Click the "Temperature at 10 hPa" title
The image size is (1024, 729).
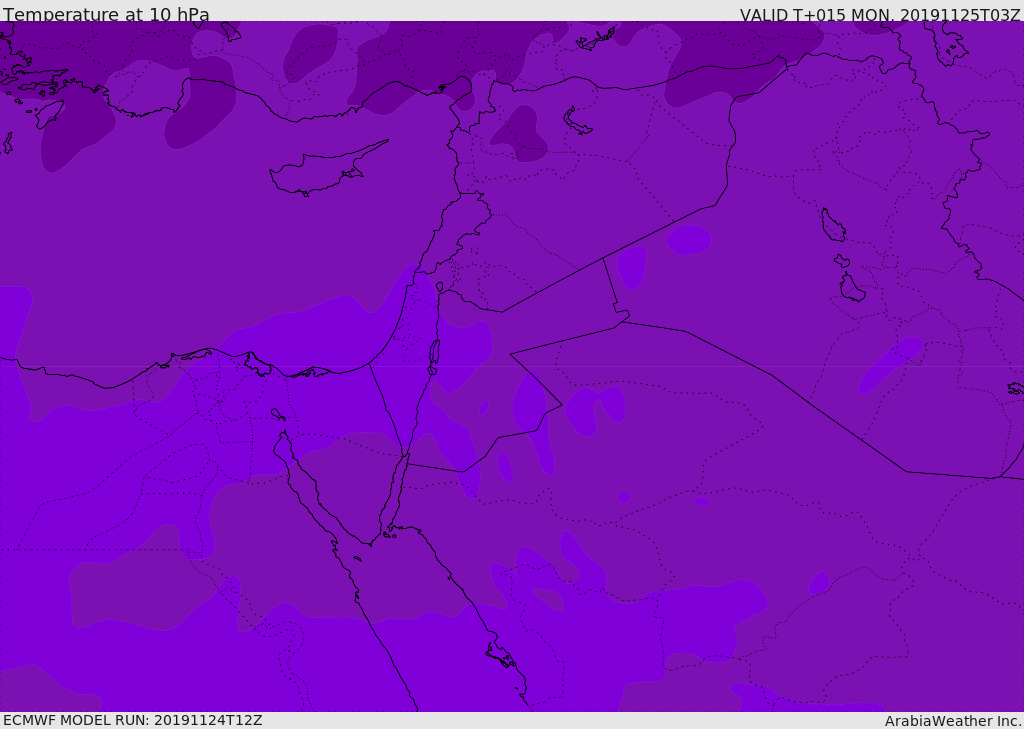tap(106, 13)
